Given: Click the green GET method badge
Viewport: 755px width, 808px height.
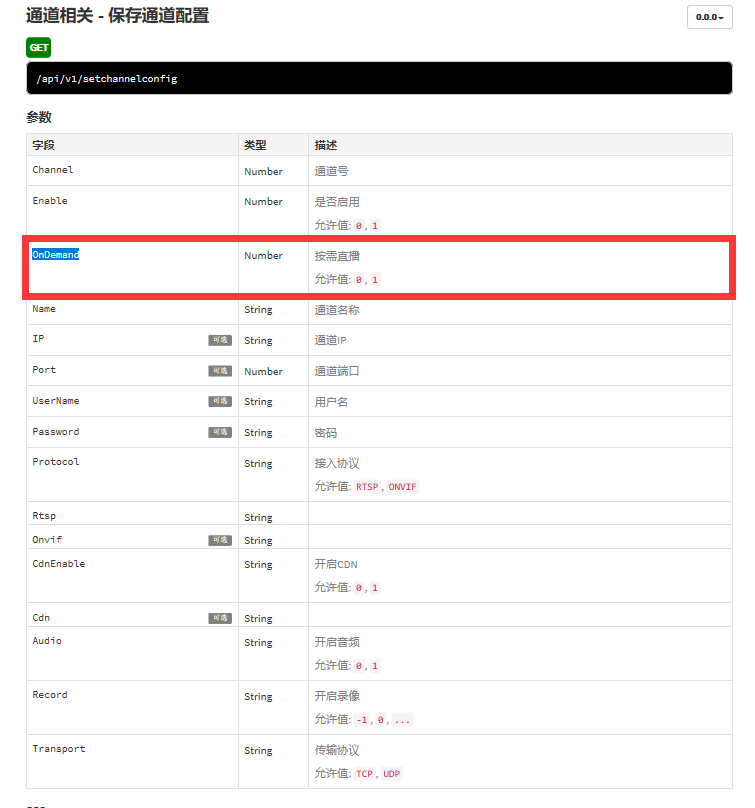Looking at the screenshot, I should point(39,47).
